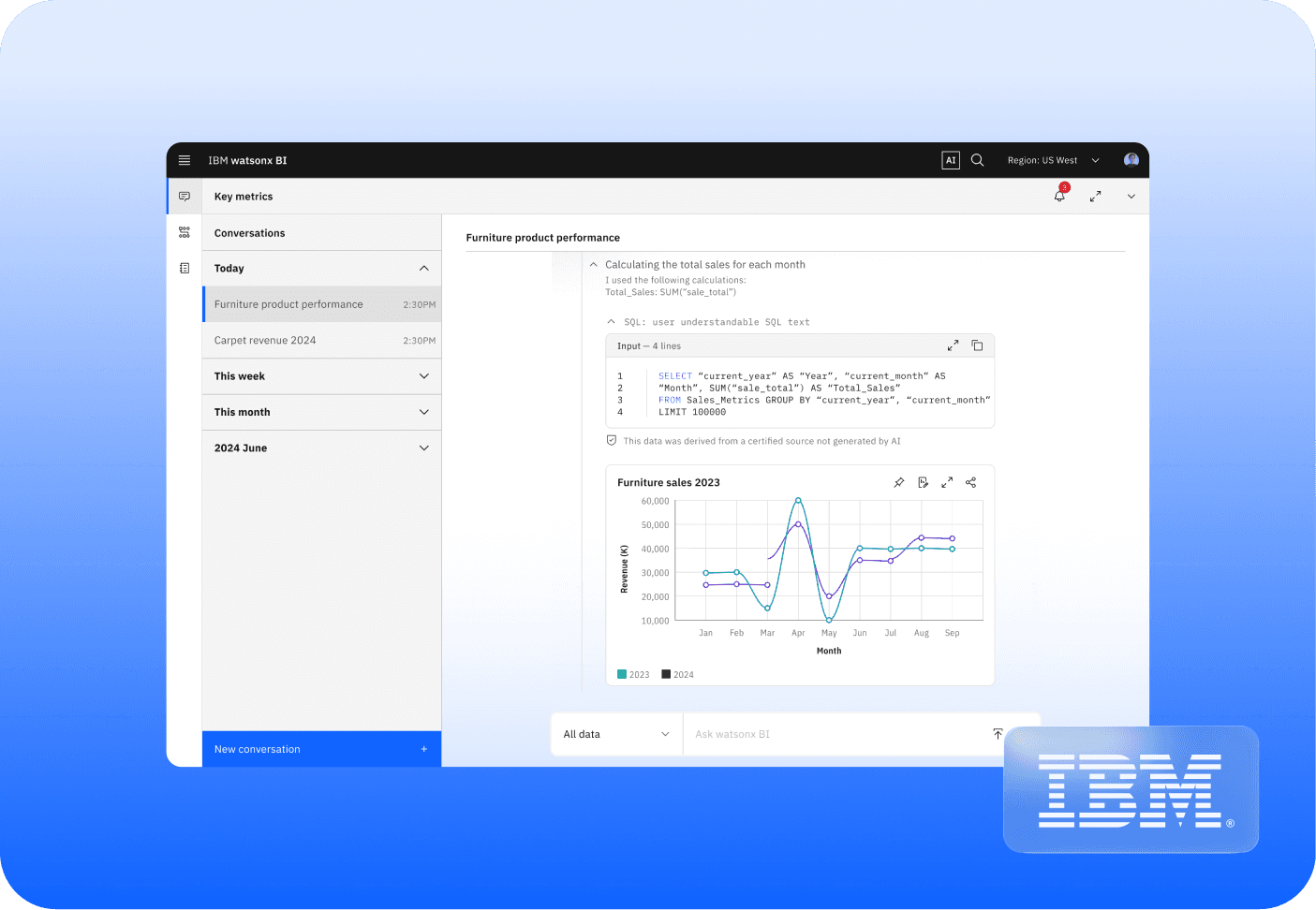Collapse the Today conversations group
1316x910 pixels.
[x=424, y=269]
